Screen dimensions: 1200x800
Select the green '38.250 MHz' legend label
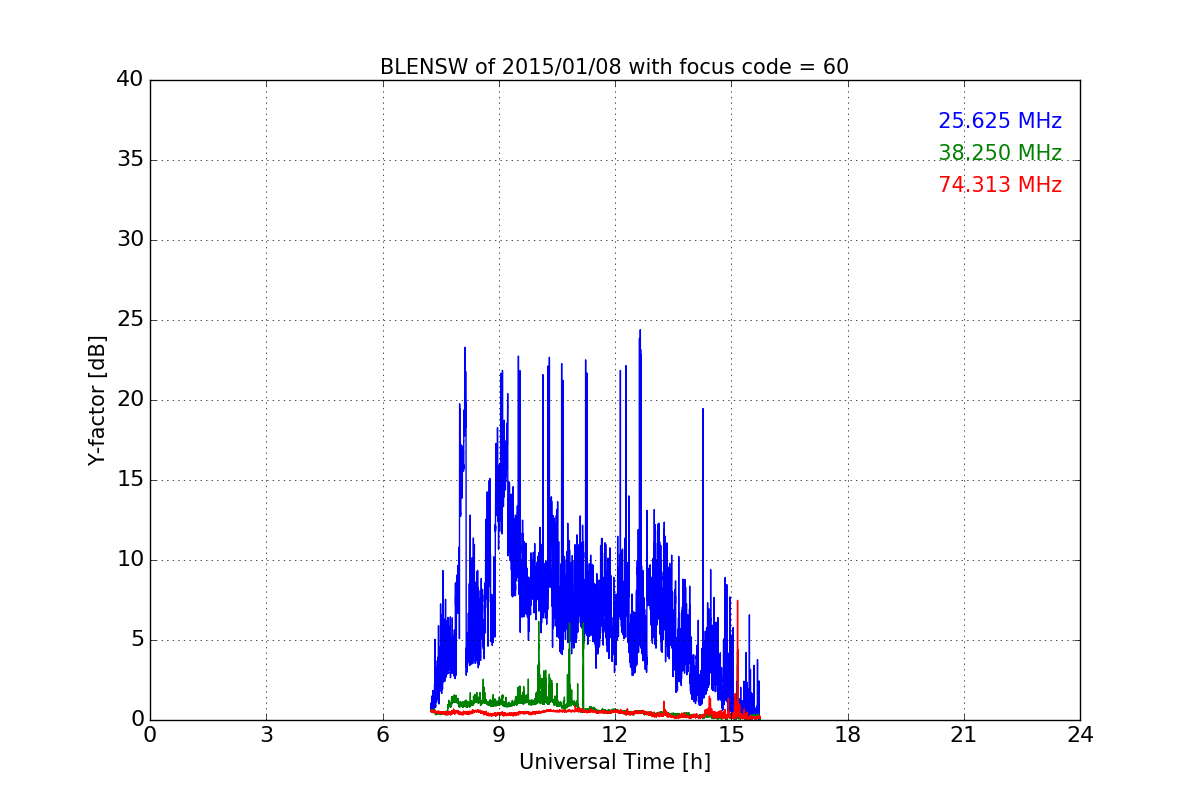pos(1000,153)
